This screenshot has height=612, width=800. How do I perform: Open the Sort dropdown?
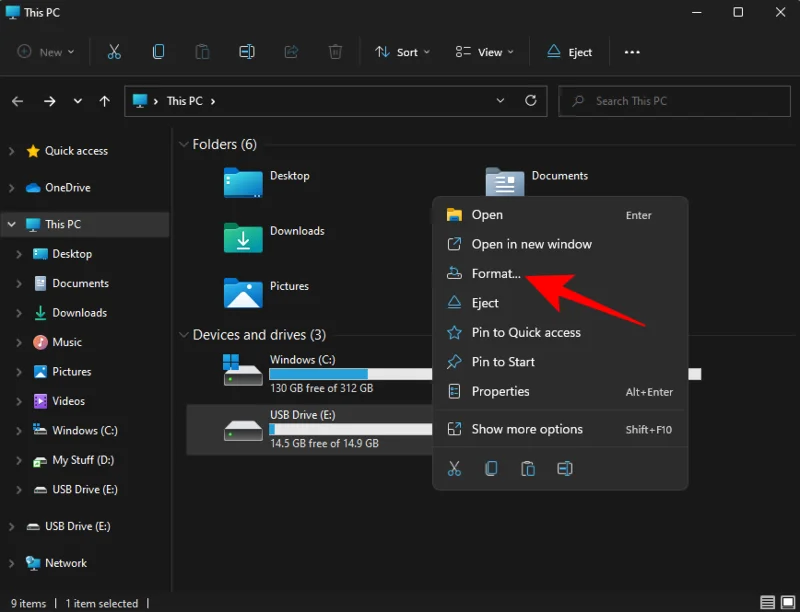click(401, 51)
